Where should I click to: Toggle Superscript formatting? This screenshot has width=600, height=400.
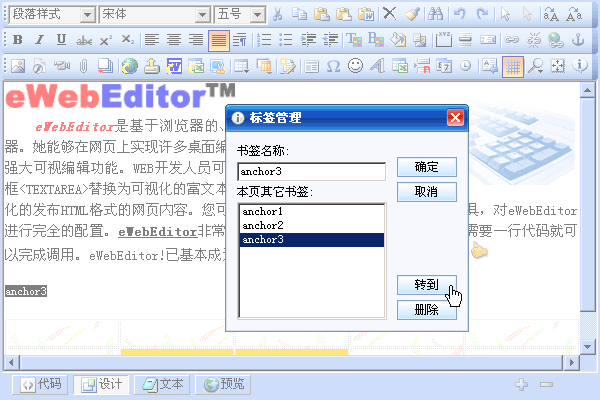(x=105, y=40)
